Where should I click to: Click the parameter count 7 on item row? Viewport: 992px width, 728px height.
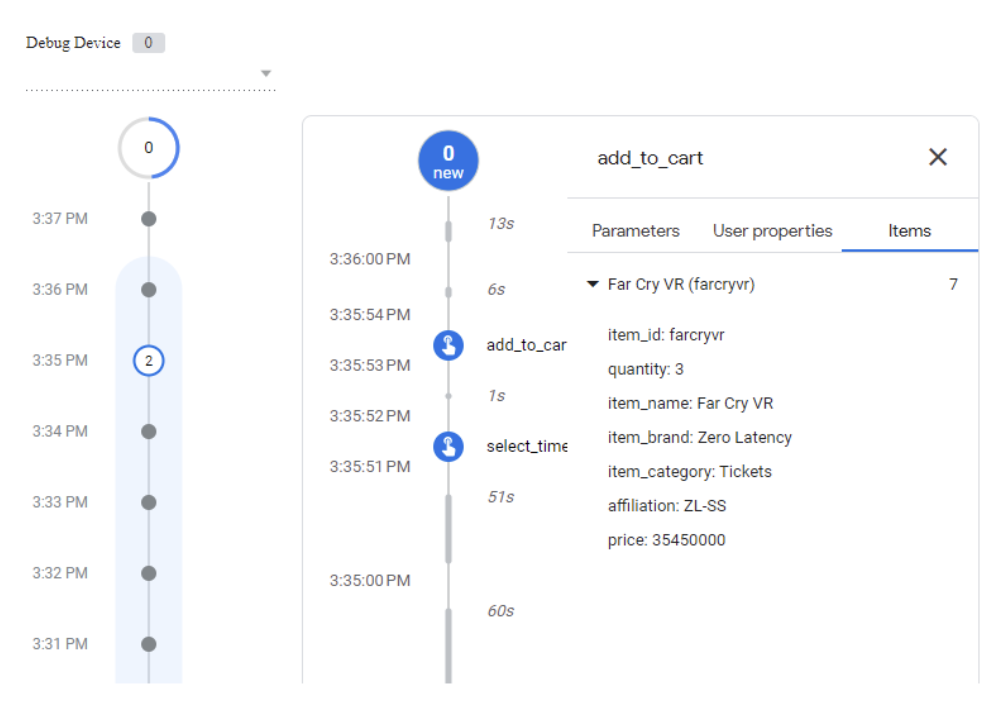tap(953, 284)
